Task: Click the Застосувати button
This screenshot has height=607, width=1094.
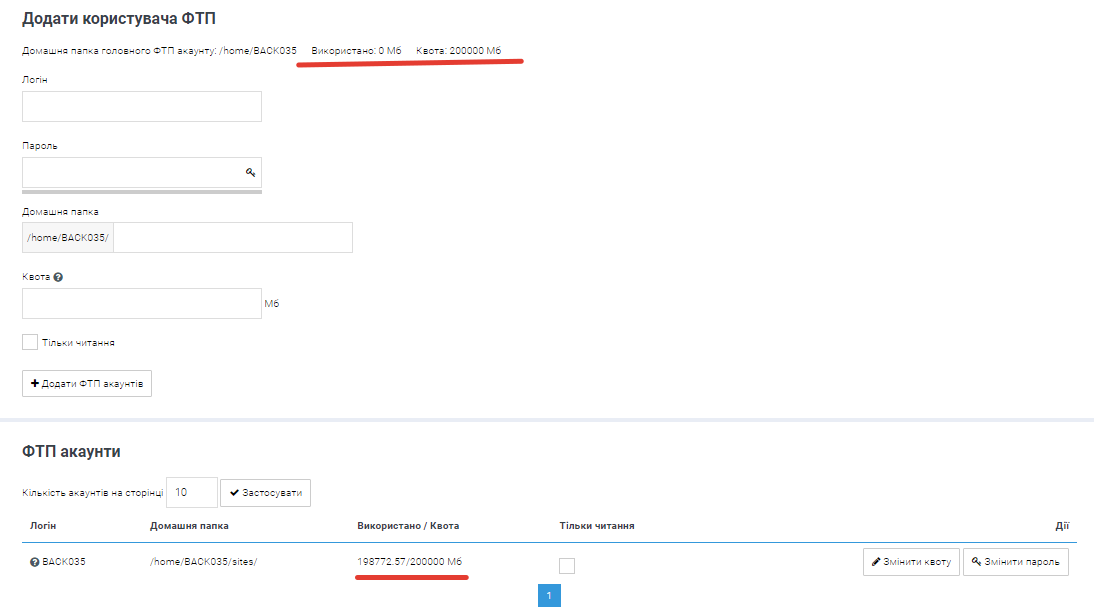Action: point(265,493)
